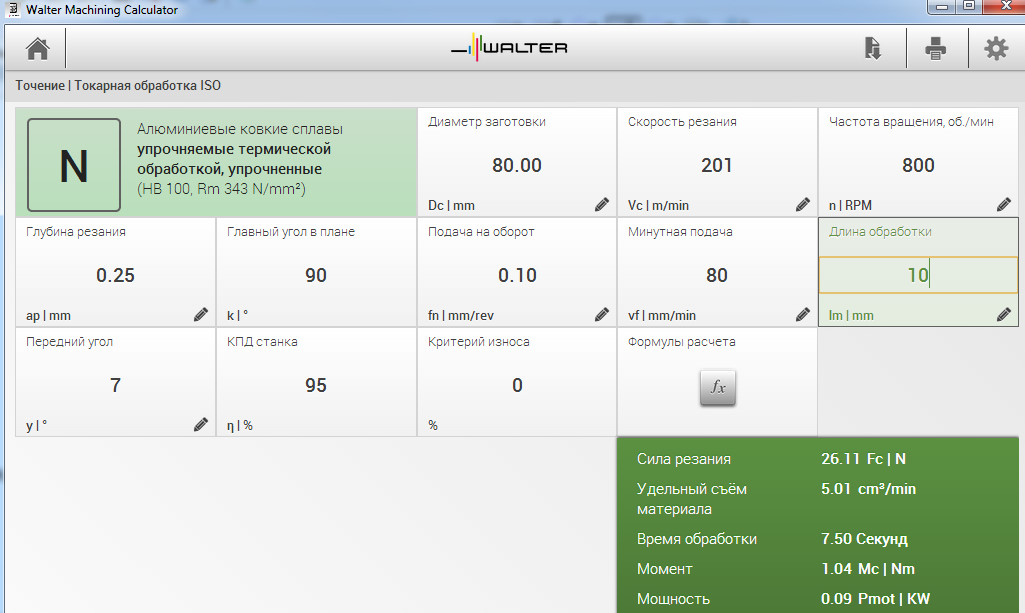Click the 0.09 Pmot | KW power result
The width and height of the screenshot is (1025, 613).
[875, 599]
